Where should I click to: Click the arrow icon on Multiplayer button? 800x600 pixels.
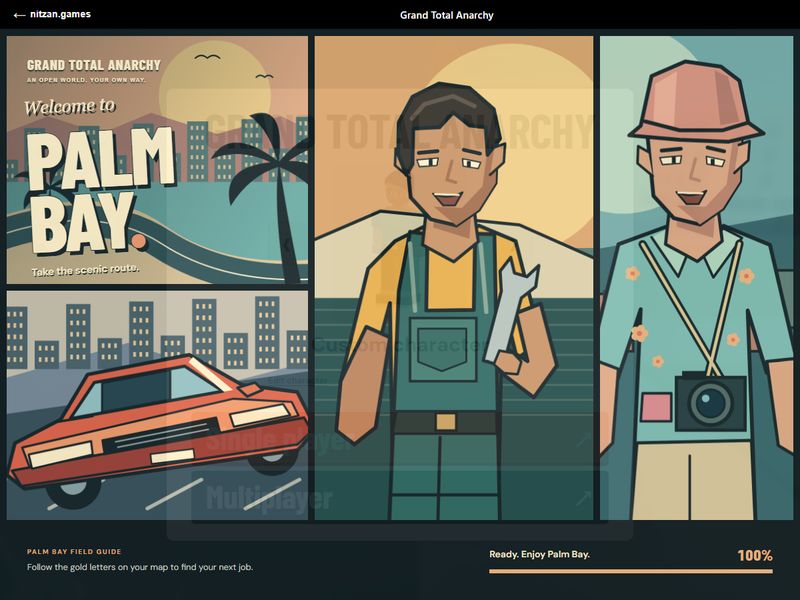click(584, 498)
